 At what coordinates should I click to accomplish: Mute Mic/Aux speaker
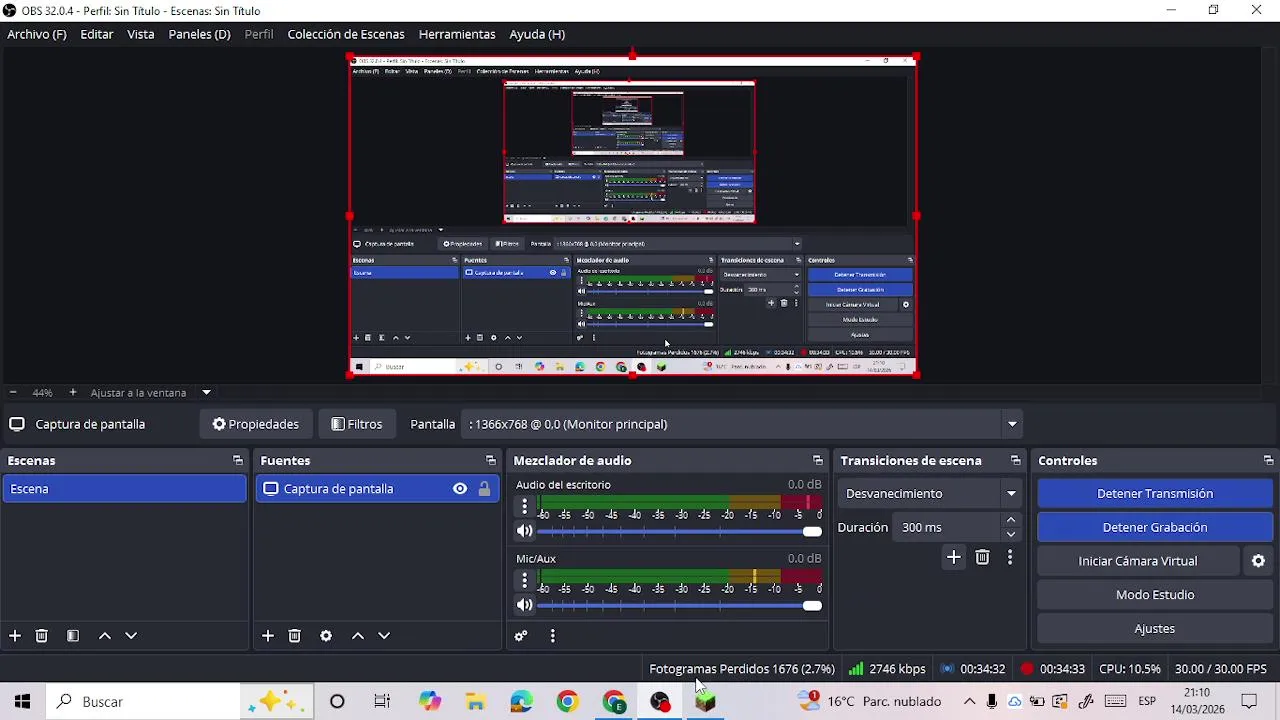524,605
